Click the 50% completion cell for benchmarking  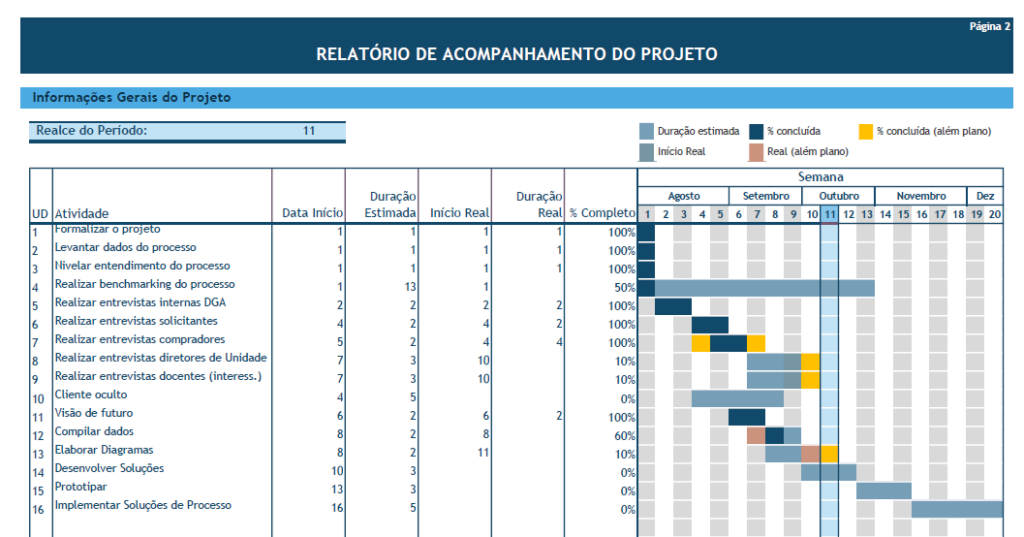tap(622, 288)
